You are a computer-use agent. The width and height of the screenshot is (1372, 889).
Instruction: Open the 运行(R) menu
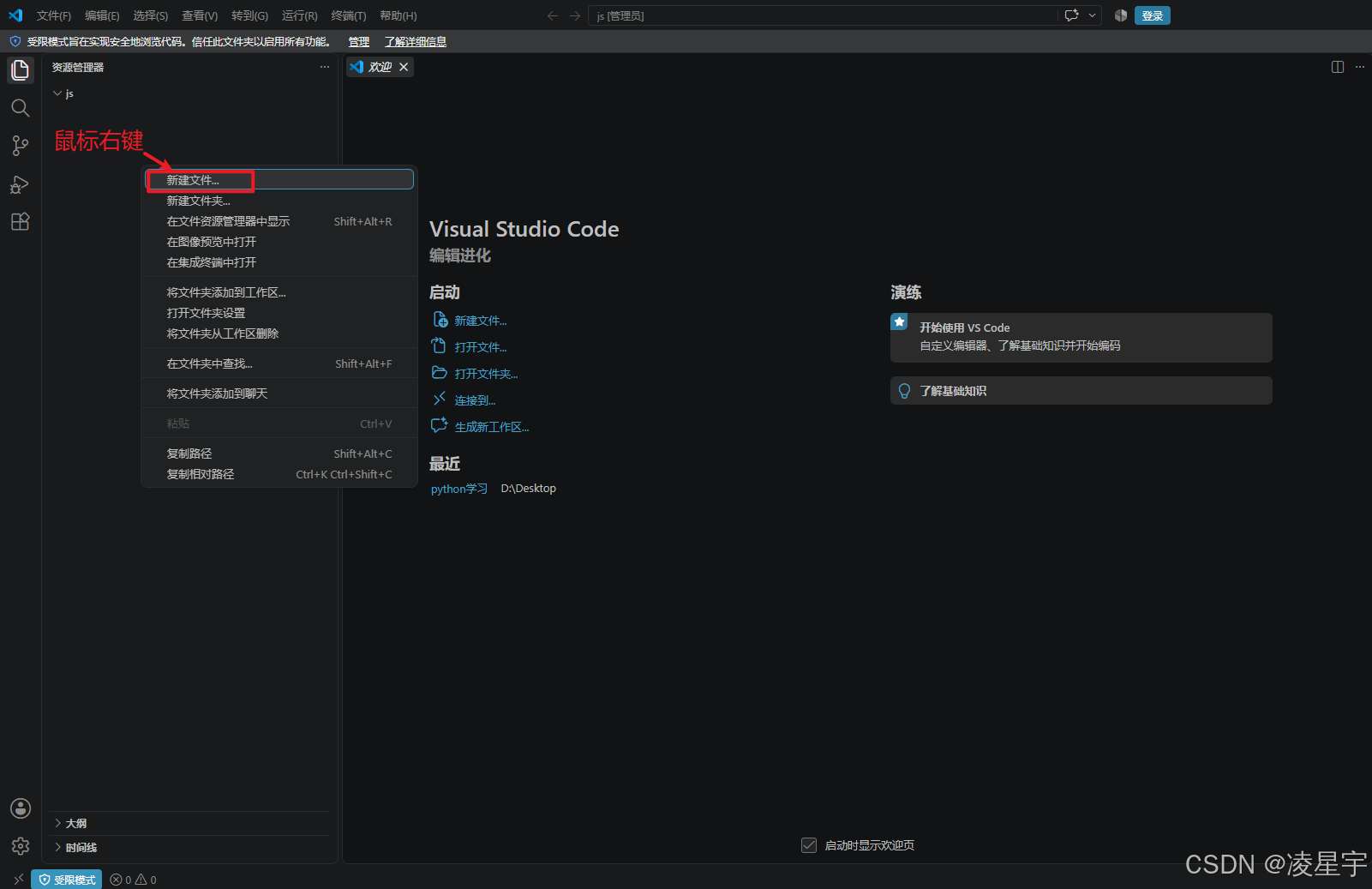[299, 15]
